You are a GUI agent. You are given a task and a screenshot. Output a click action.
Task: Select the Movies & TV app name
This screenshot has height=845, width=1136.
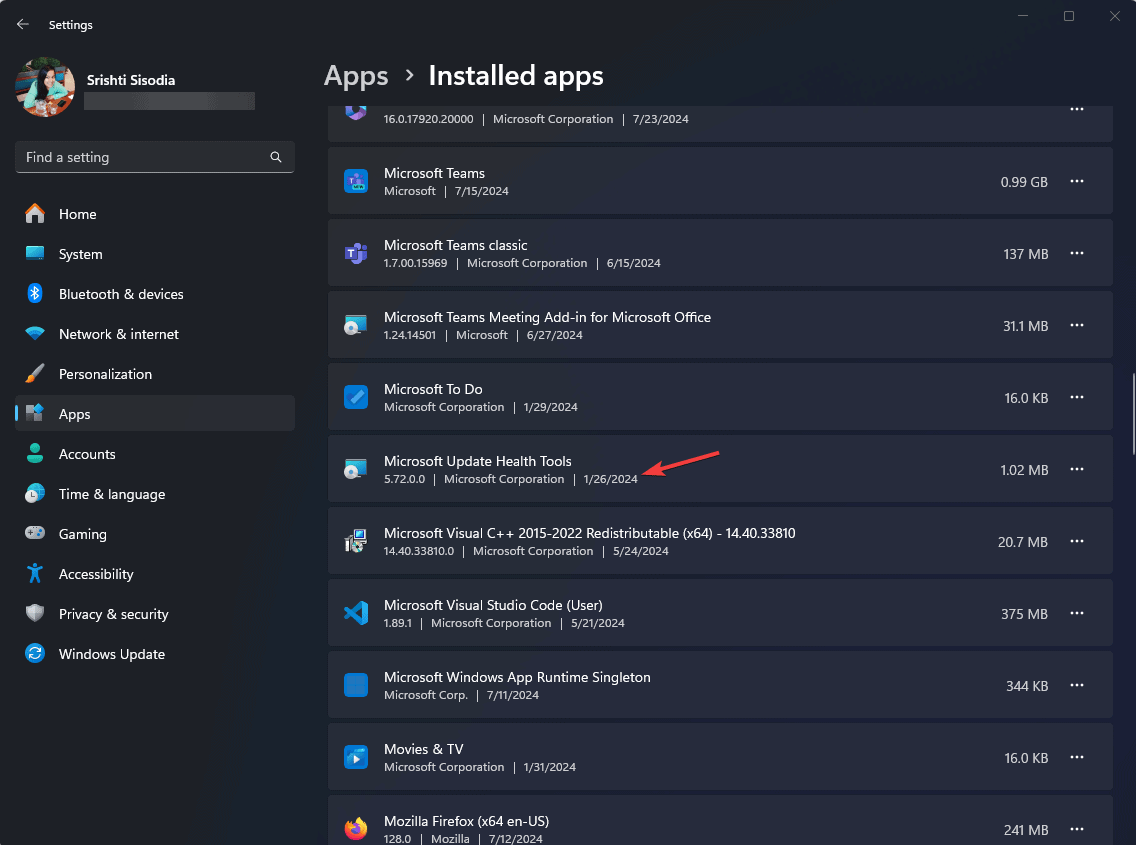[424, 749]
